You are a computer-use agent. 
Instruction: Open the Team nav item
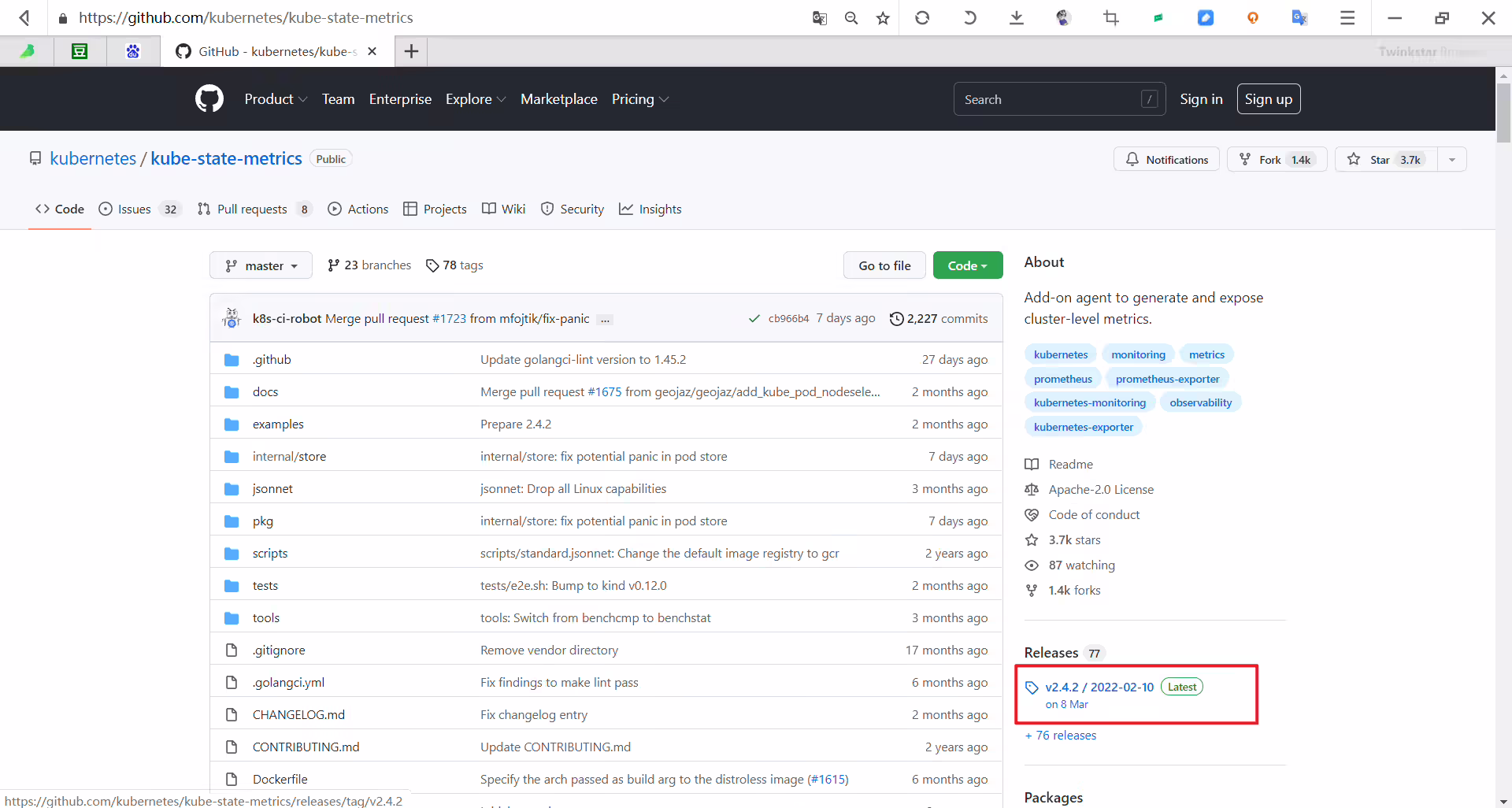[x=338, y=99]
